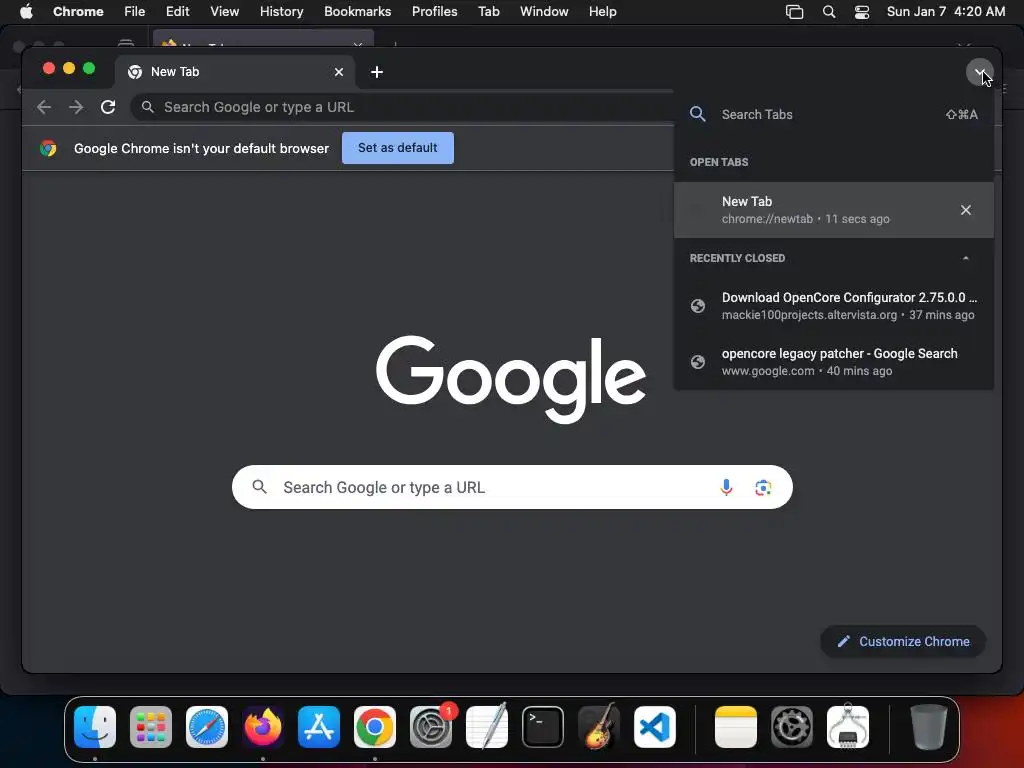Select the New Tab browser tab
The image size is (1024, 768).
[x=235, y=72]
